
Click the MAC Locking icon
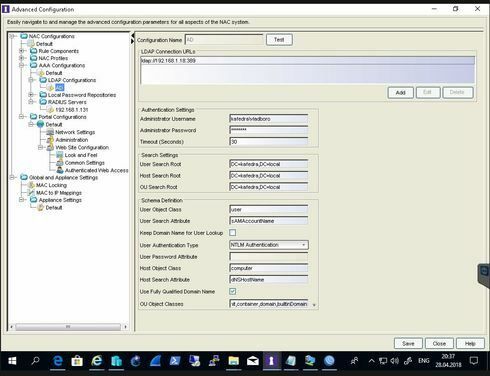31,185
